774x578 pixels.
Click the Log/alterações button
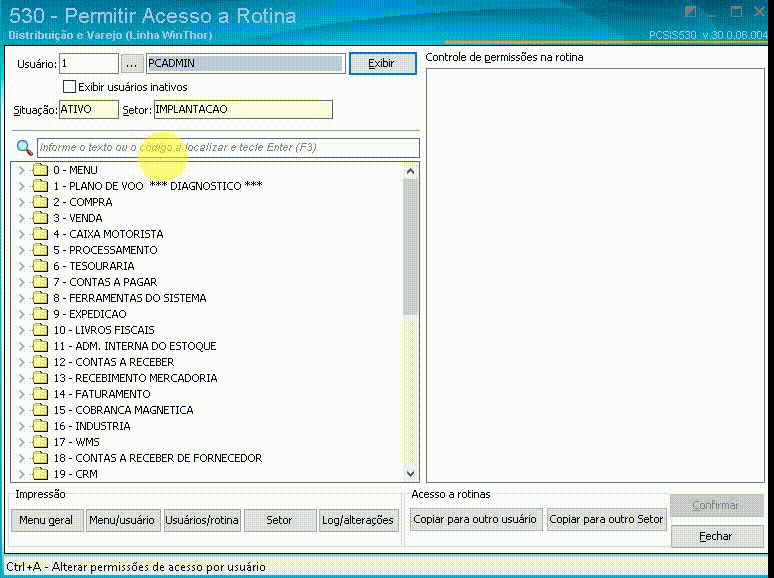tap(358, 520)
